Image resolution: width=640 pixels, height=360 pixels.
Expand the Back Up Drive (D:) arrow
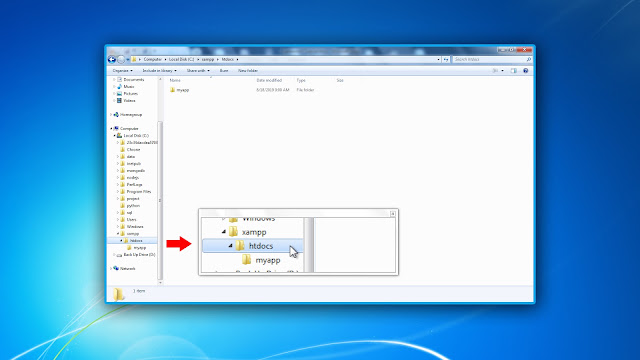(114, 255)
